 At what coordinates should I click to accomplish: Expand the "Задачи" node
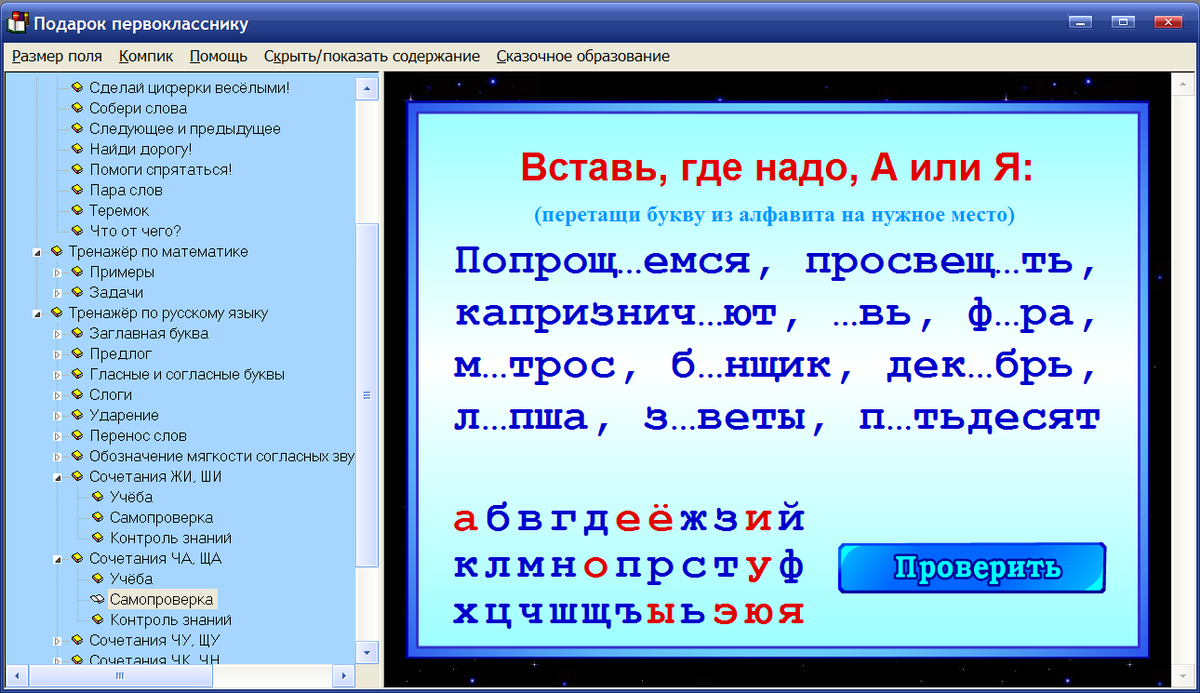click(56, 292)
